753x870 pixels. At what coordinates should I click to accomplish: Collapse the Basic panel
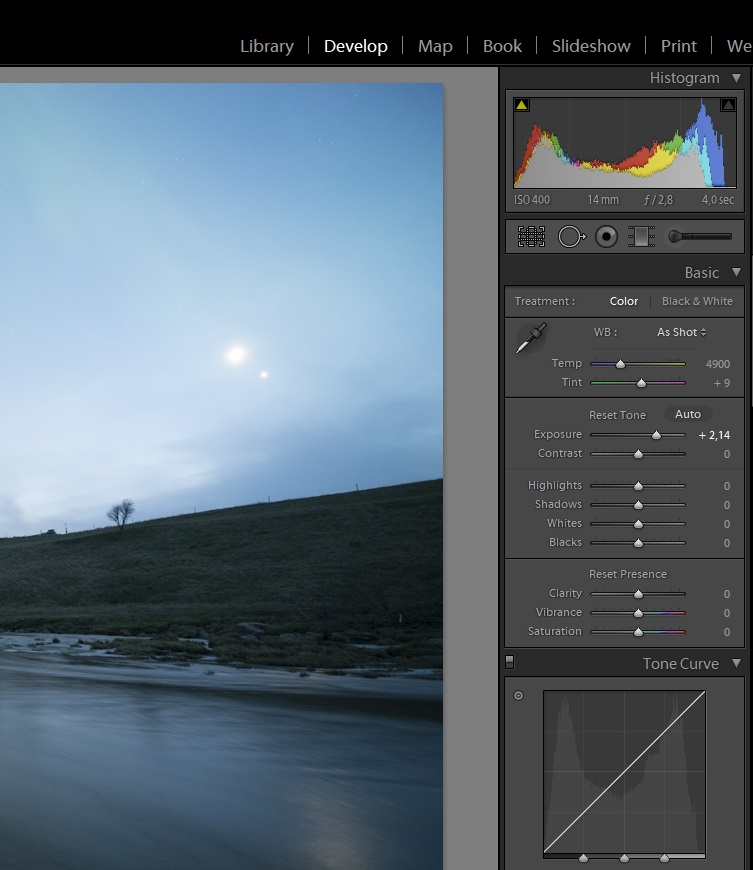pyautogui.click(x=737, y=273)
